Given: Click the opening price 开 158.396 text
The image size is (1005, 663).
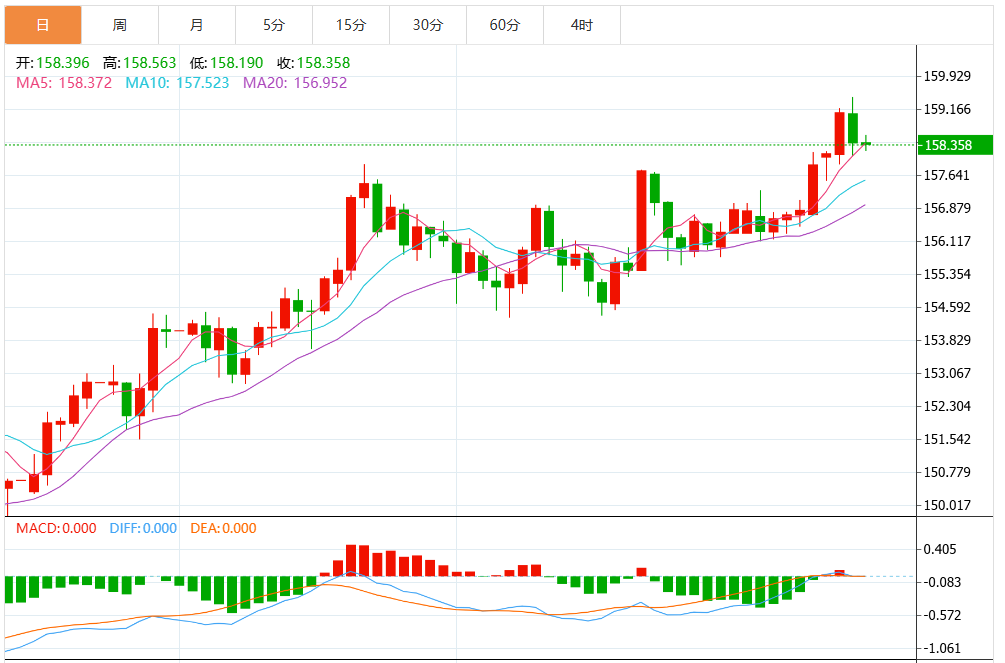Looking at the screenshot, I should (x=53, y=63).
